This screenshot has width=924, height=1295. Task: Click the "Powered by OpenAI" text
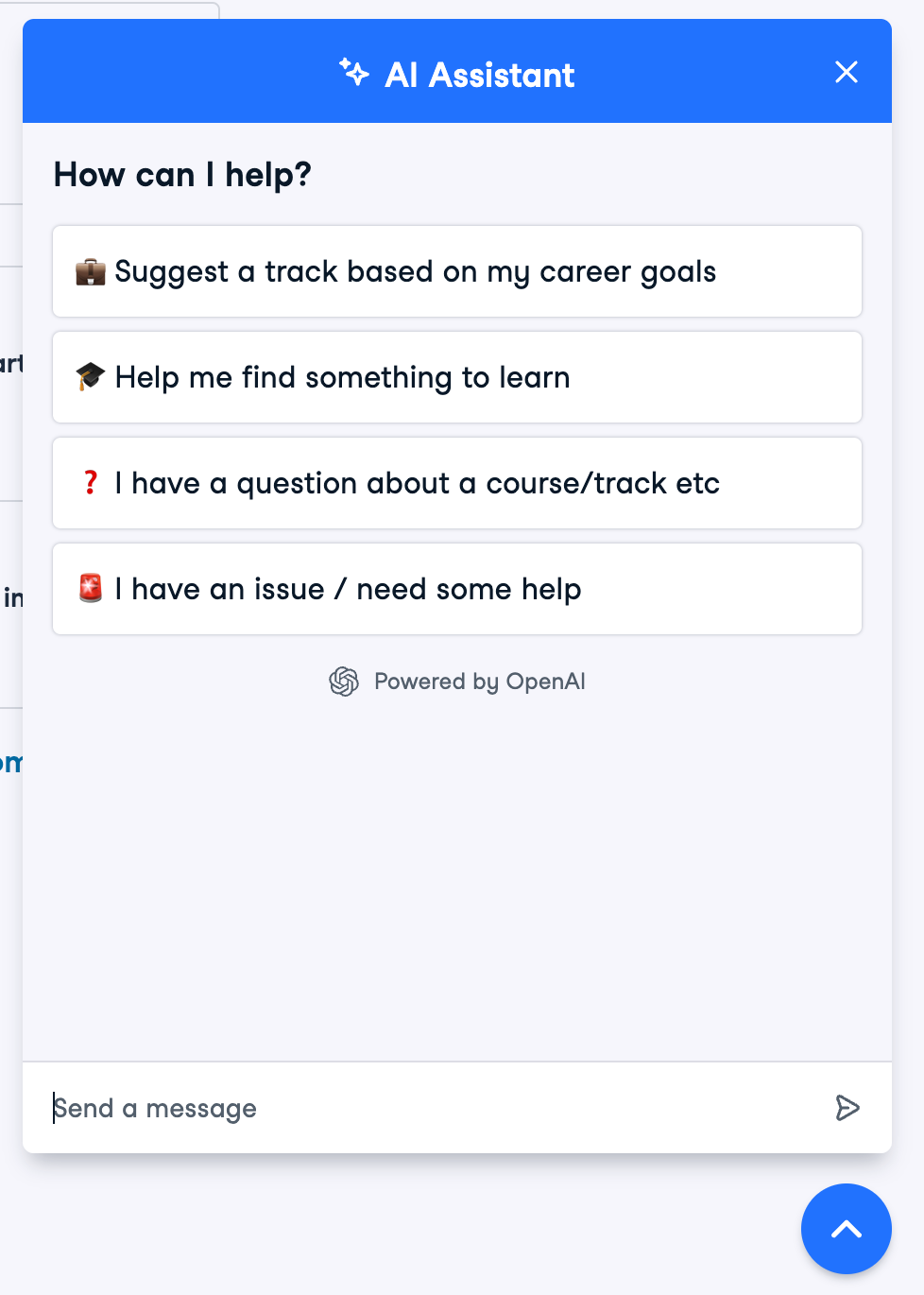[480, 682]
